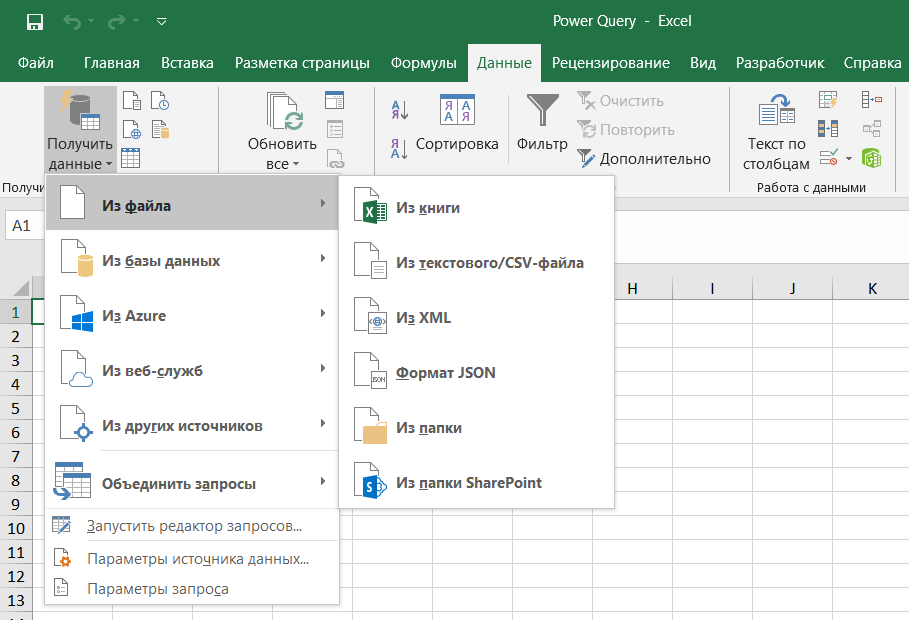
Task: Sort ascending with the А-Я icon
Action: coord(399,109)
